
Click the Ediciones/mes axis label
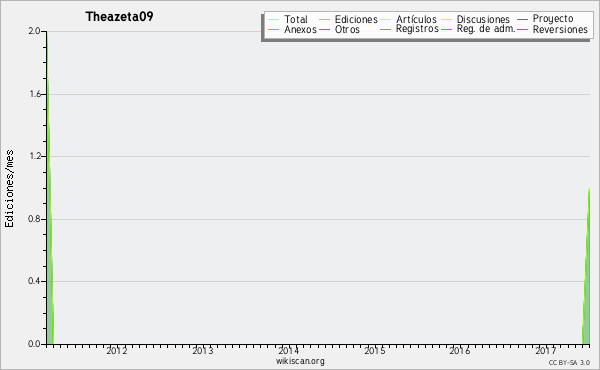click(9, 189)
